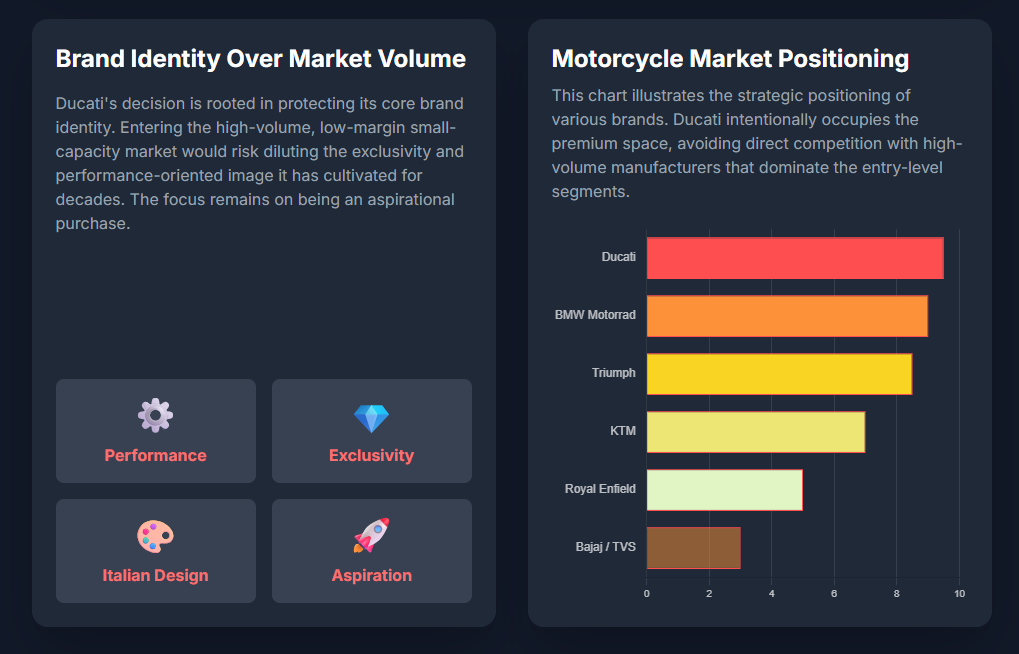Click the Bajaj / TVS axis label
This screenshot has height=654, width=1019.
coord(605,547)
